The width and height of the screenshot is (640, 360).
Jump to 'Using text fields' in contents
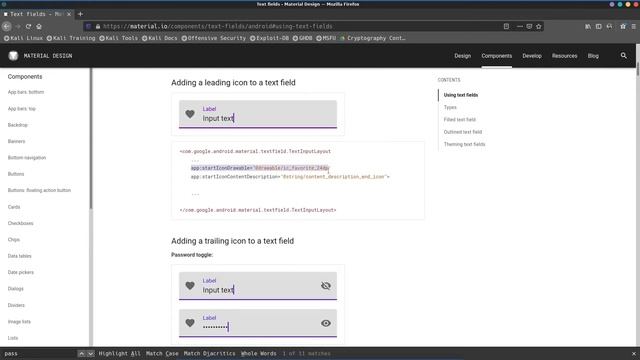point(460,95)
